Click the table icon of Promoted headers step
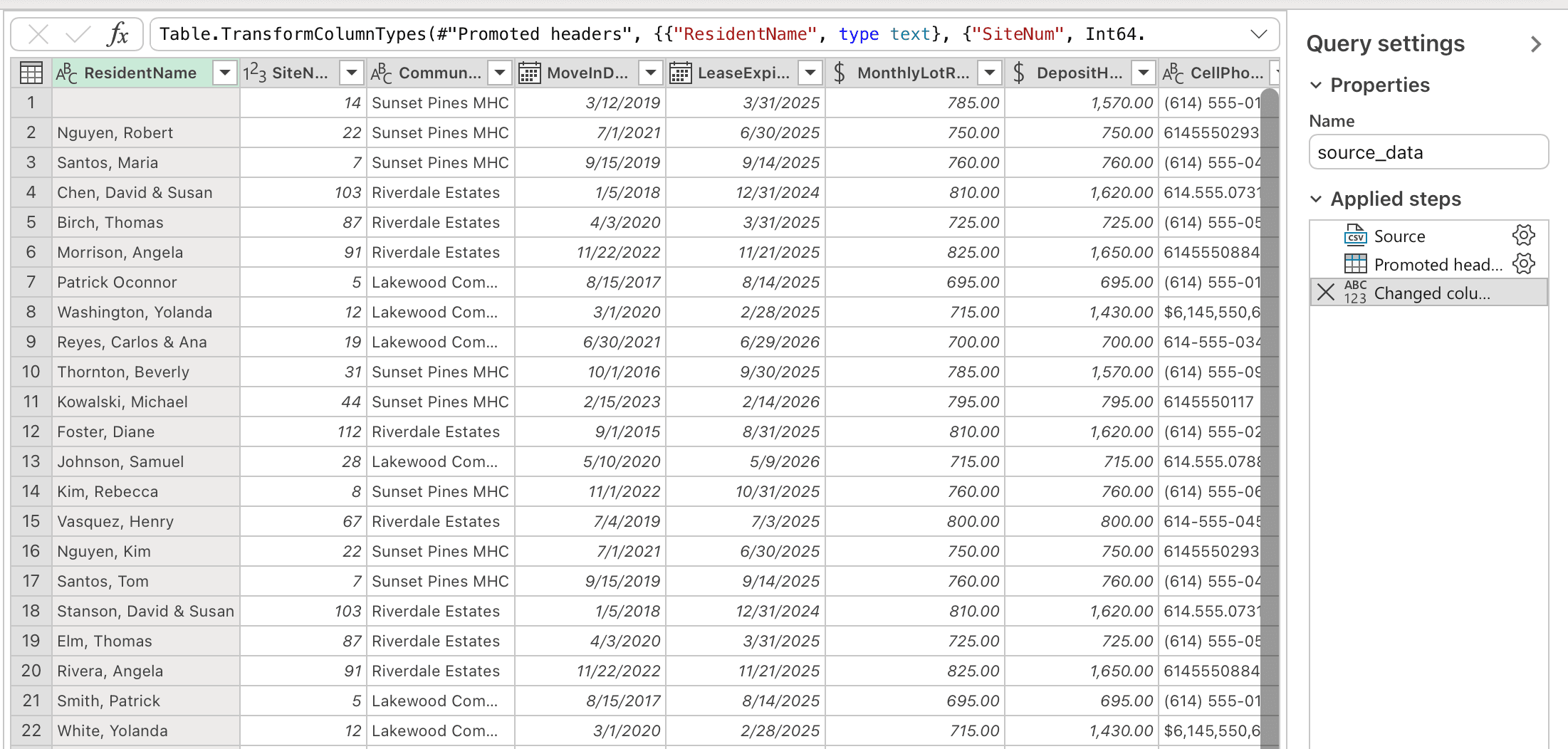1568x749 pixels. pyautogui.click(x=1355, y=263)
